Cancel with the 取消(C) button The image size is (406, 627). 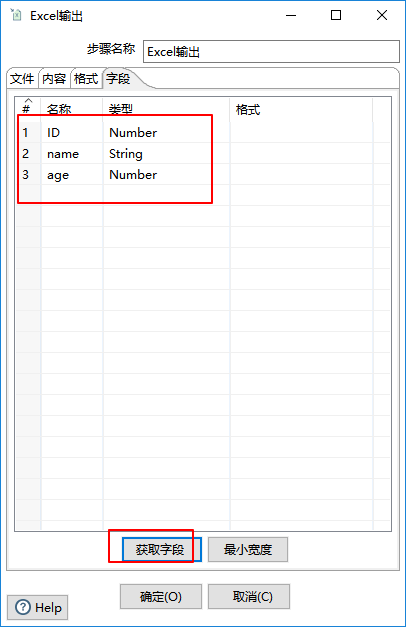coord(249,597)
